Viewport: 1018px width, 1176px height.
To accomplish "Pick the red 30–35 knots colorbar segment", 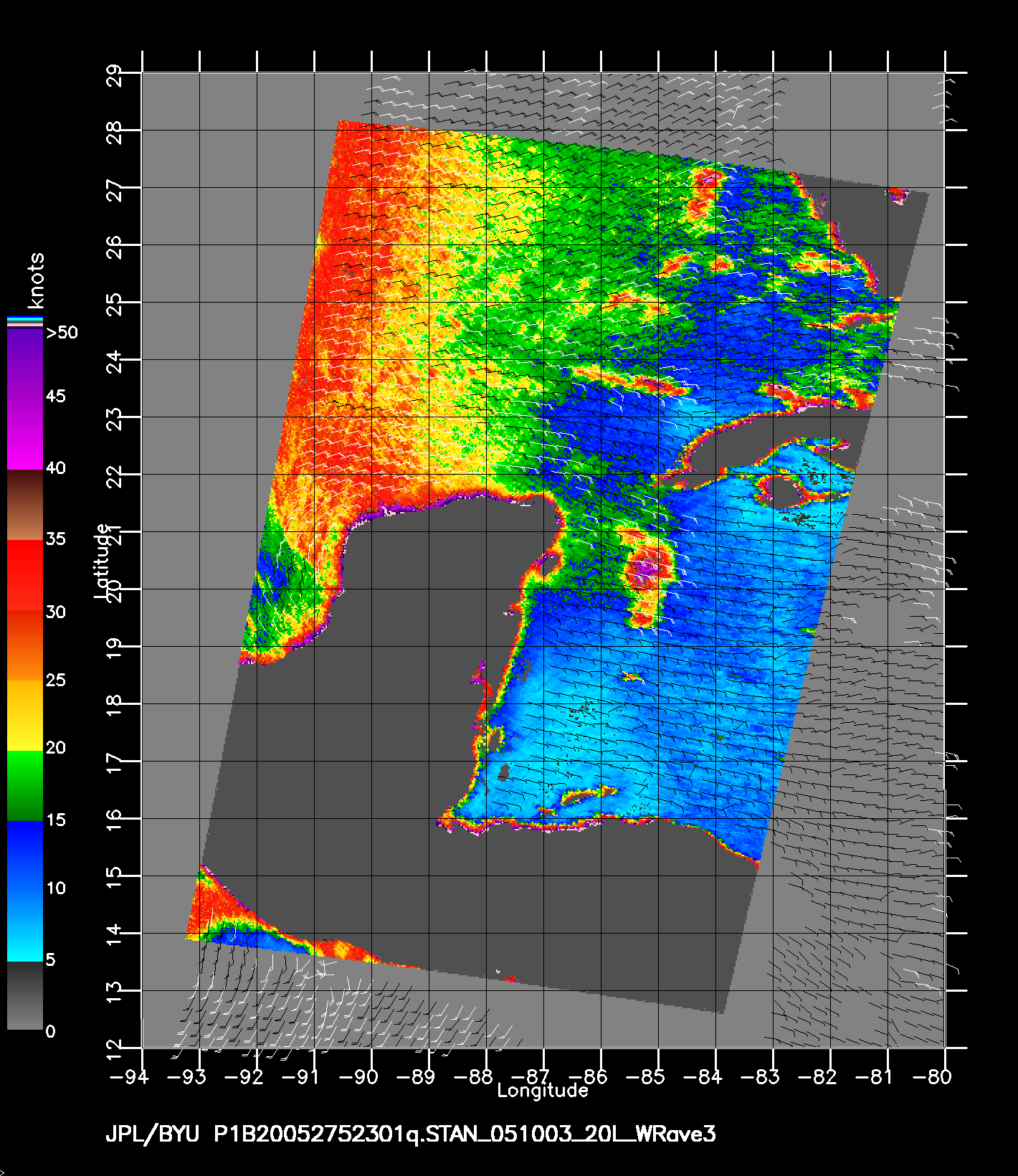I will (24, 575).
